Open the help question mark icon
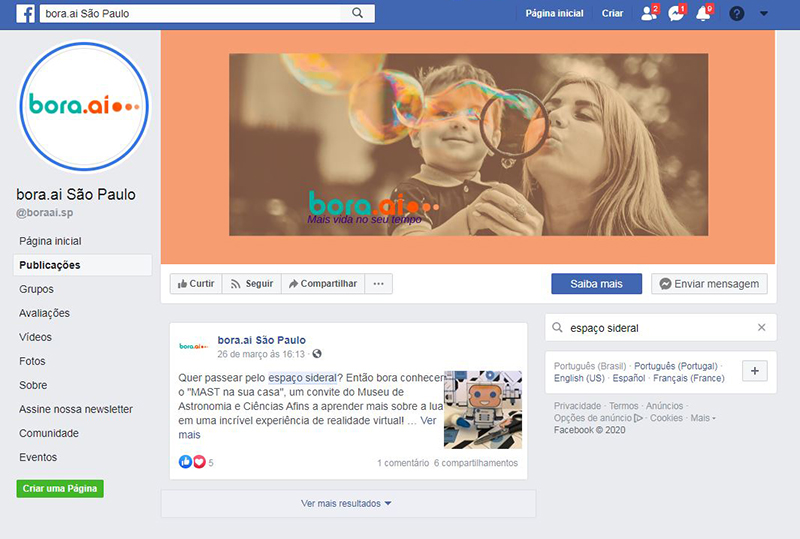The height and width of the screenshot is (539, 800). coord(736,13)
